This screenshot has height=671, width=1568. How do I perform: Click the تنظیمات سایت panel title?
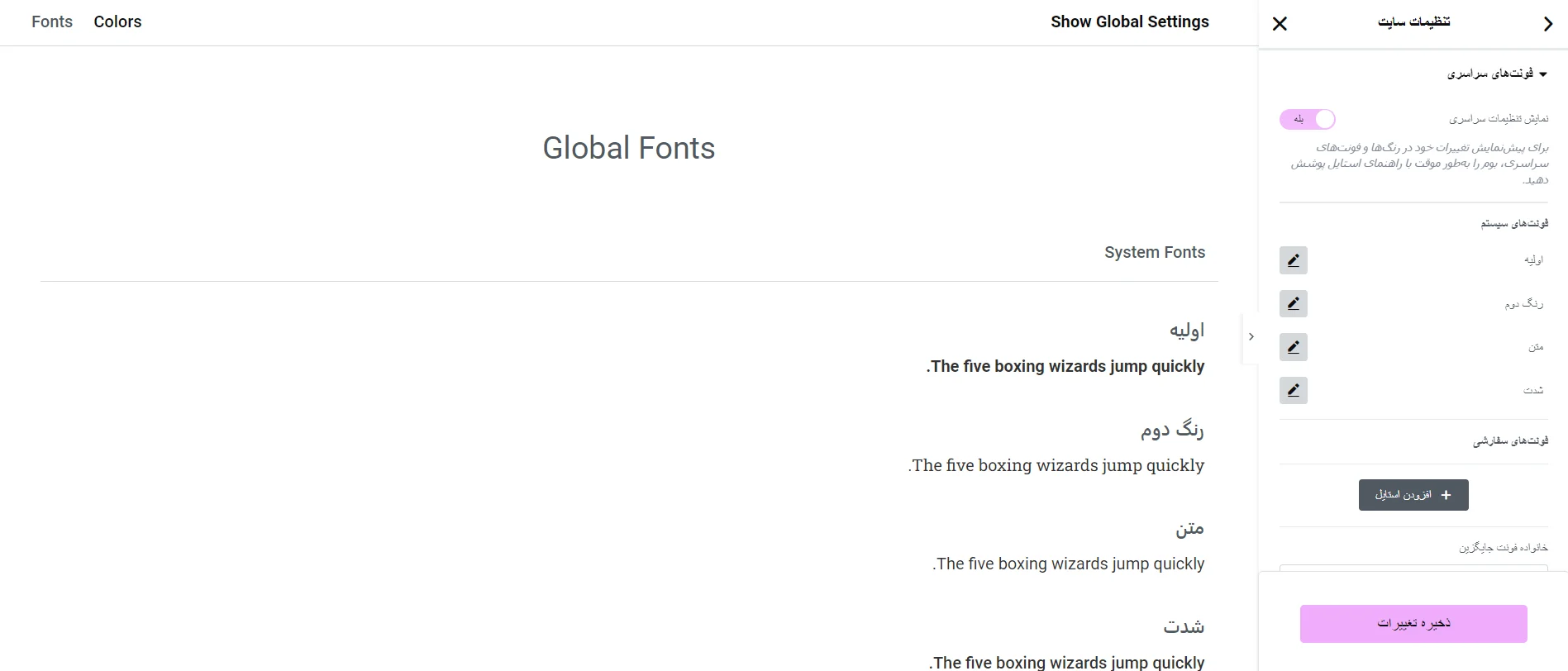pos(1413,22)
